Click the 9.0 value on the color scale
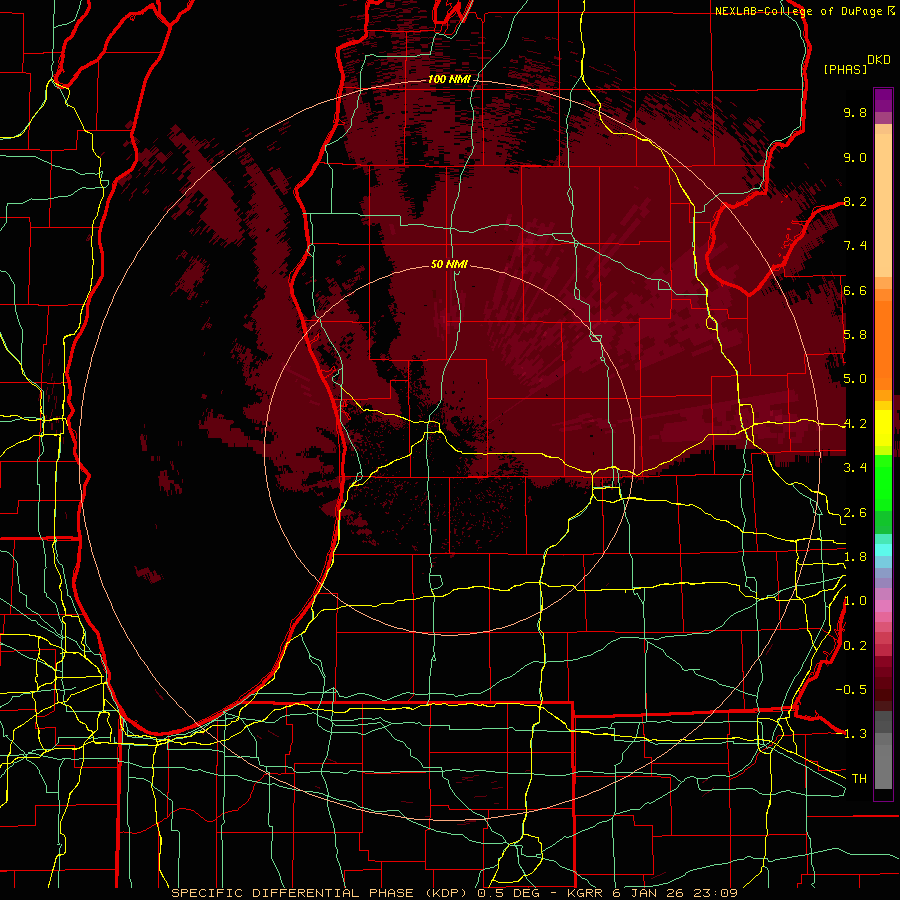Viewport: 900px width, 900px height. pyautogui.click(x=855, y=157)
